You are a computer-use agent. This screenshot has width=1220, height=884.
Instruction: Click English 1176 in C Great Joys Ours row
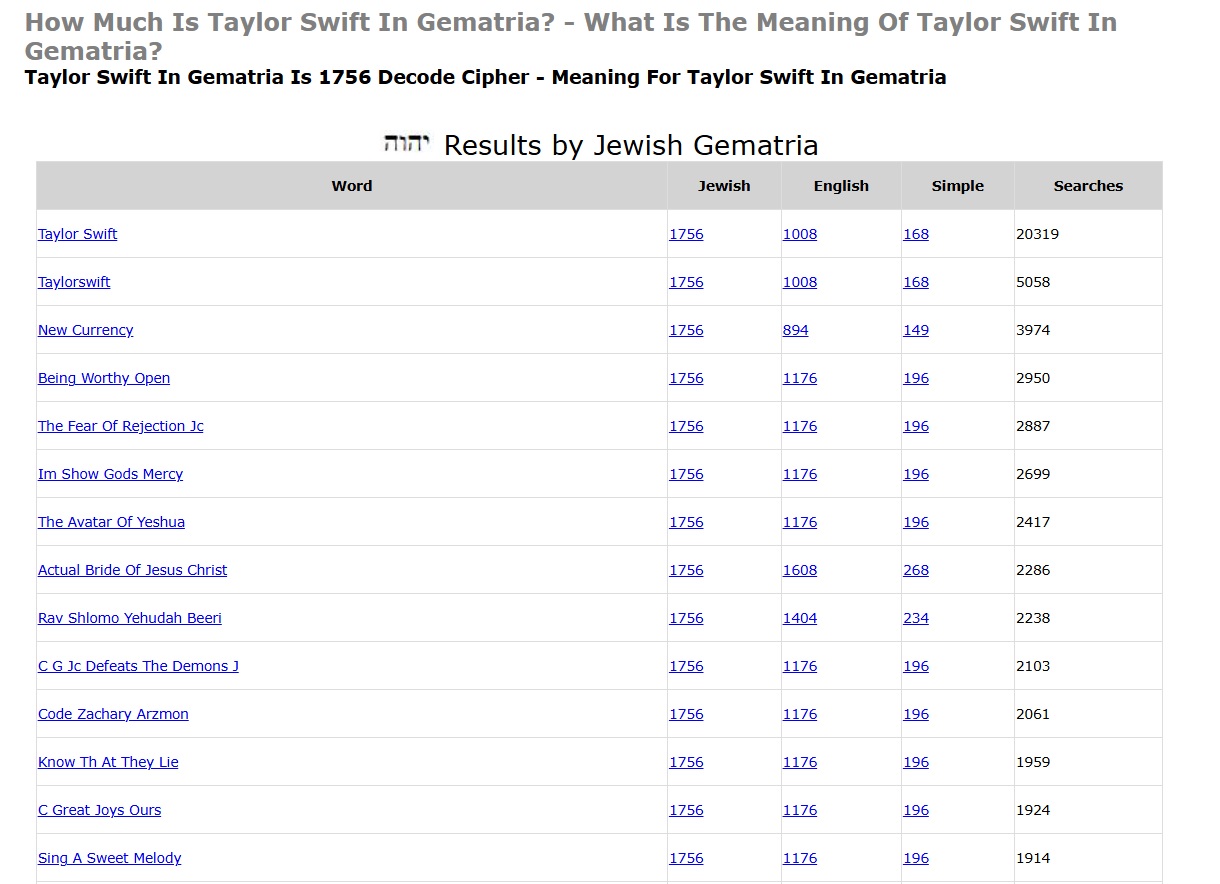[x=800, y=810]
